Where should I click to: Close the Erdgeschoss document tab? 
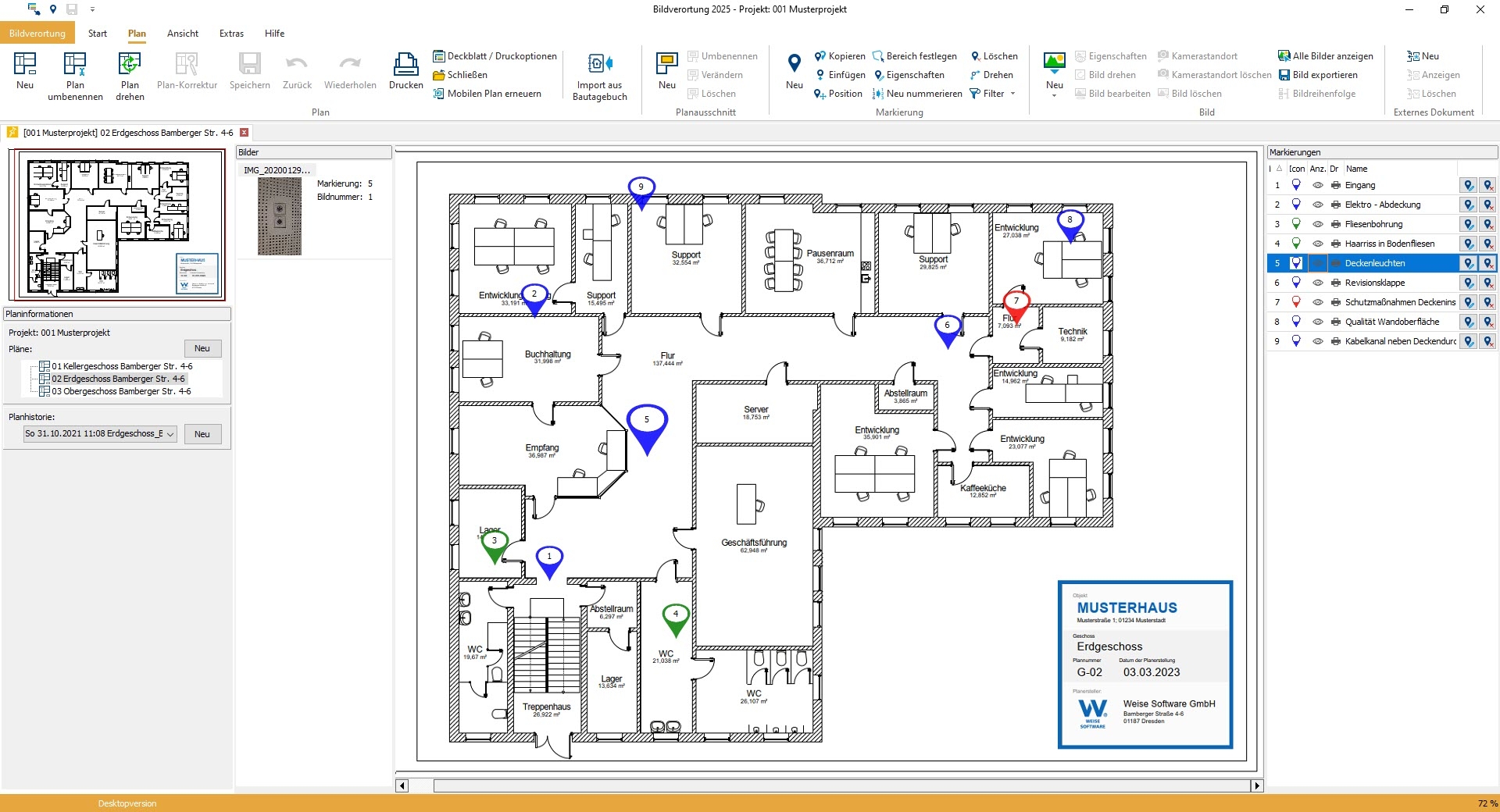click(244, 133)
